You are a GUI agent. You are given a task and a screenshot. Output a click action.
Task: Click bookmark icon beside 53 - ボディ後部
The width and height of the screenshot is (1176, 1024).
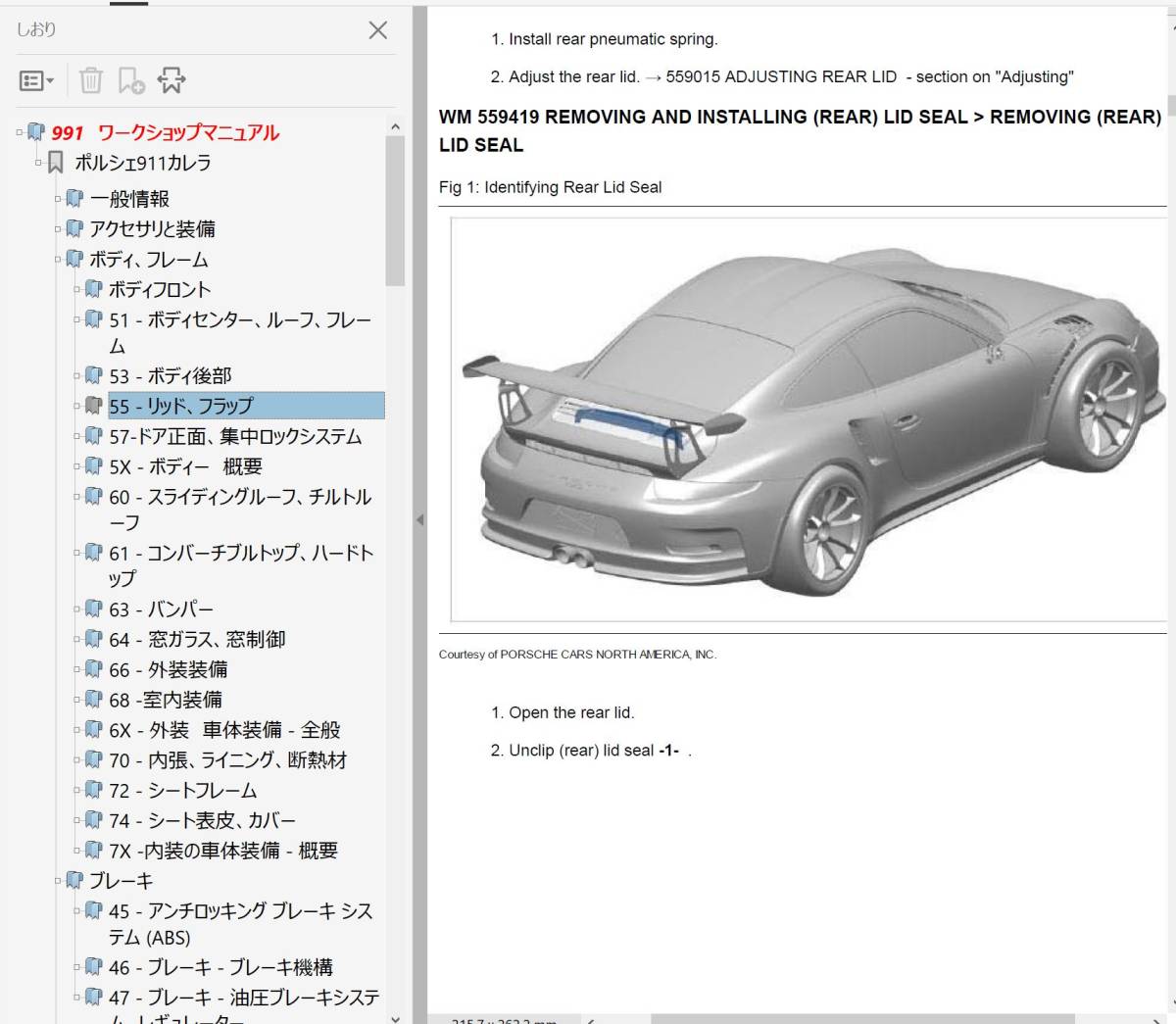94,375
